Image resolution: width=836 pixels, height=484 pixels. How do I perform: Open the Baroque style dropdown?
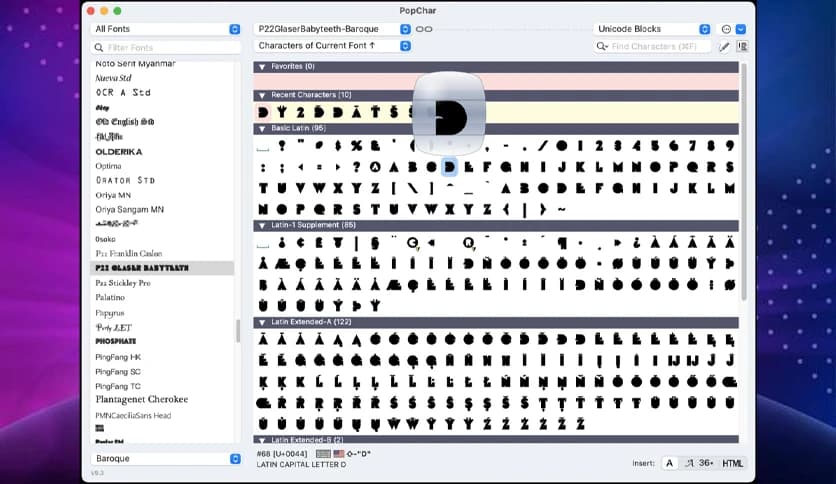(x=166, y=458)
